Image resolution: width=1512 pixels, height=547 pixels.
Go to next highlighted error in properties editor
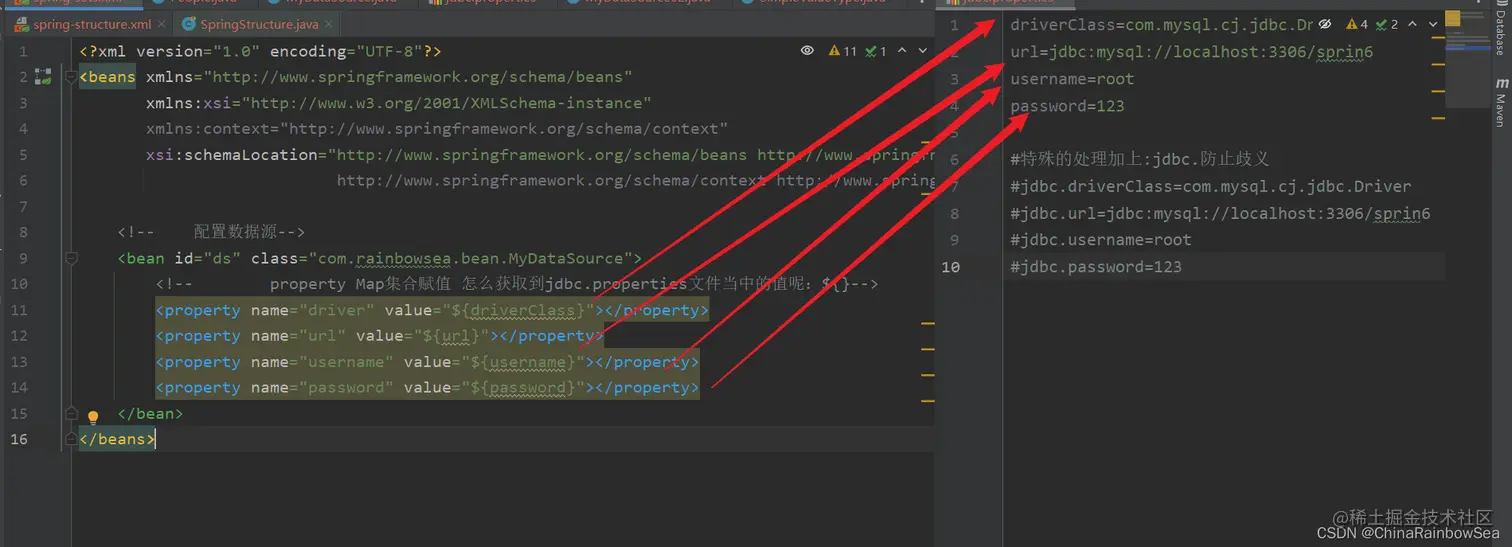point(1433,24)
